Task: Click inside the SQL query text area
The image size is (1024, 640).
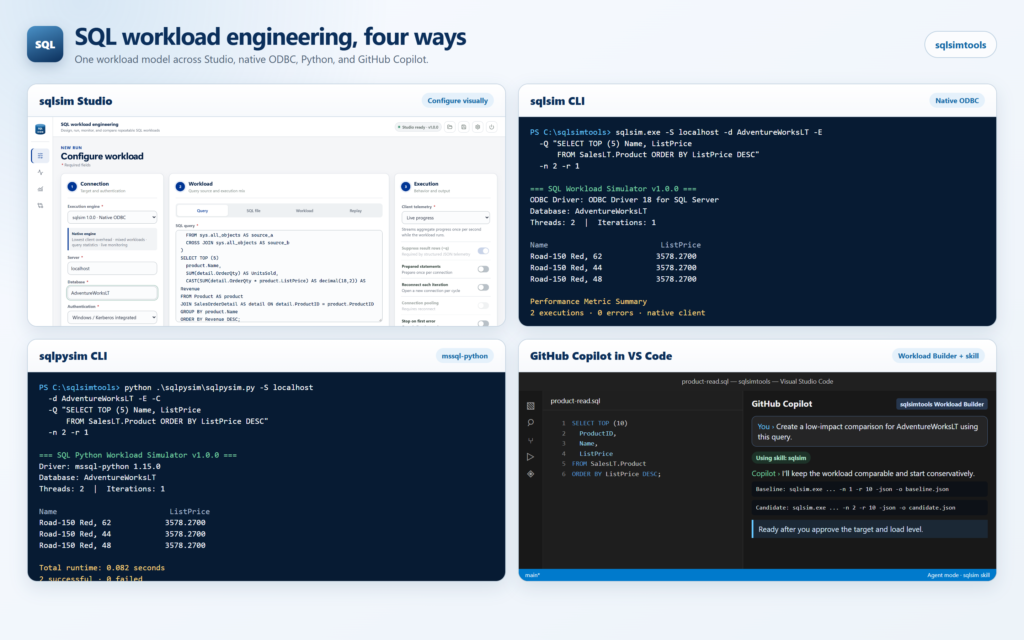Action: point(279,276)
